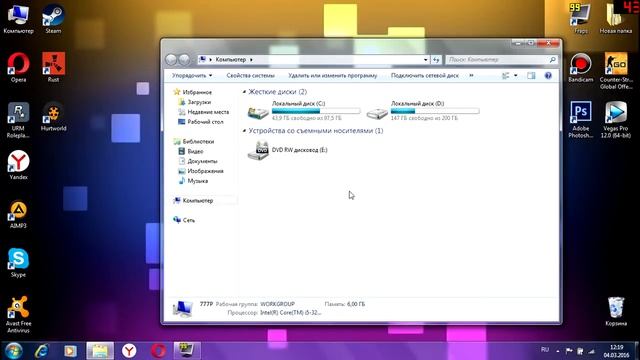Click the Explorer Forward navigation button
640x360 pixels.
184,60
